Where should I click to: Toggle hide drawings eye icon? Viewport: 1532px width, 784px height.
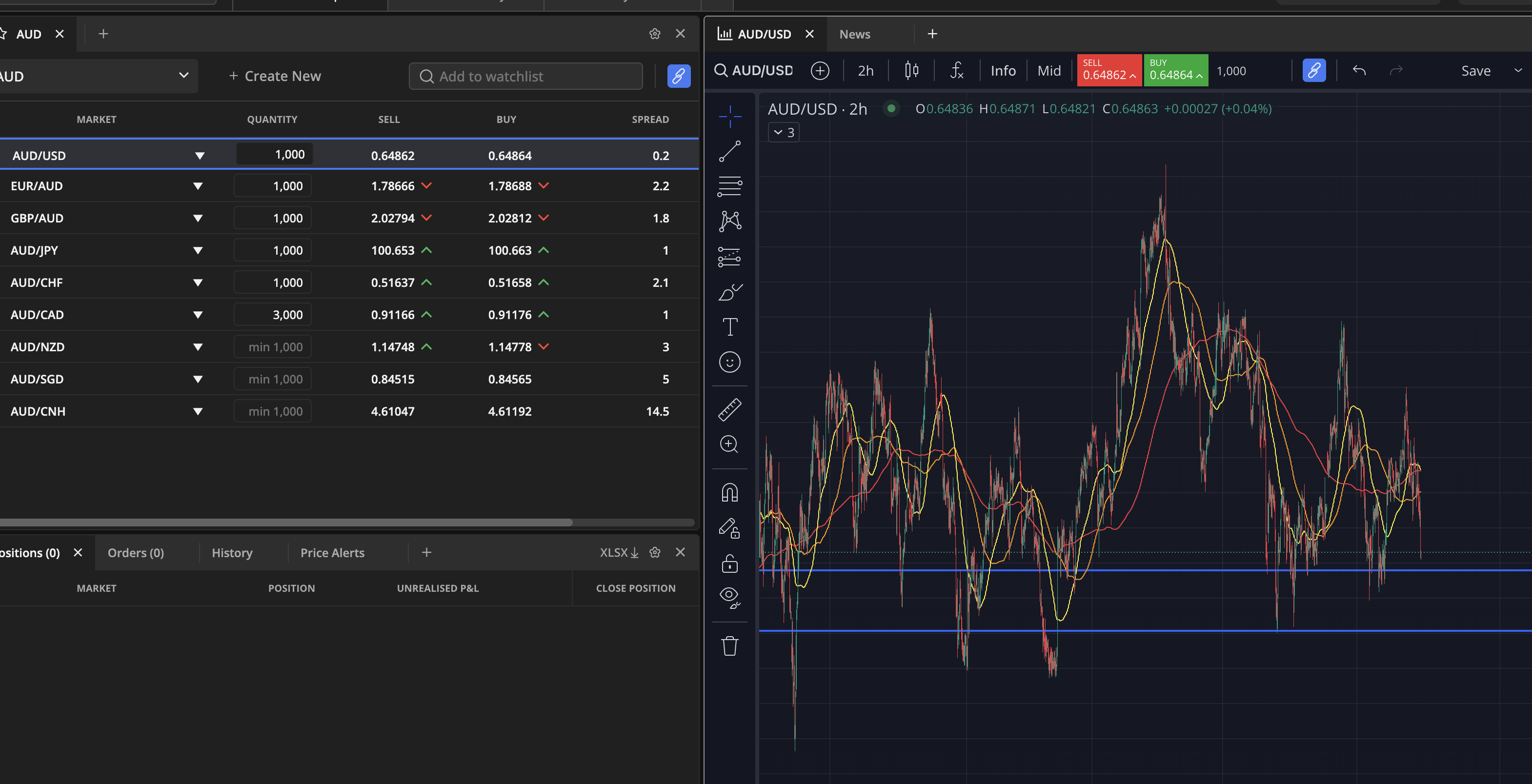click(x=730, y=597)
